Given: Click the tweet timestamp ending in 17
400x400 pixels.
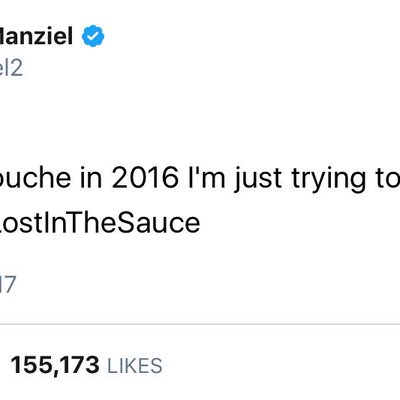Looking at the screenshot, I should coord(8,284).
